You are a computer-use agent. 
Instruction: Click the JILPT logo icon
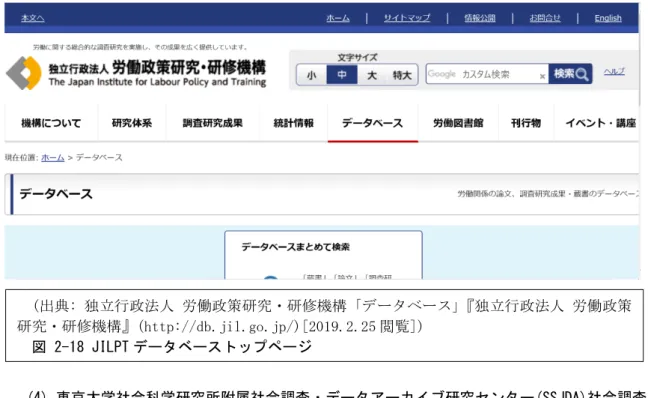(24, 73)
